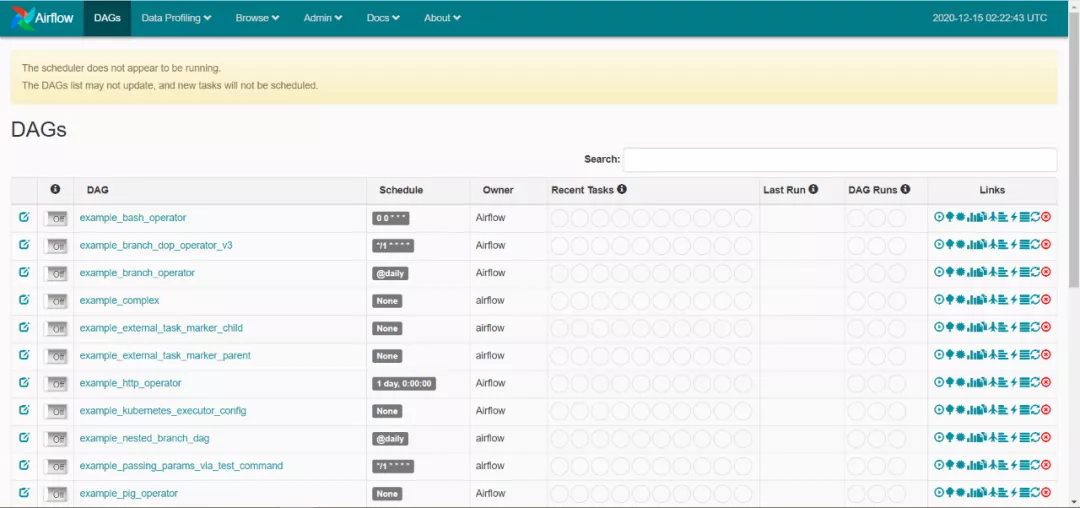The width and height of the screenshot is (1080, 508).
Task: Open Code View lightning icon for example_http_operator
Action: click(1014, 382)
